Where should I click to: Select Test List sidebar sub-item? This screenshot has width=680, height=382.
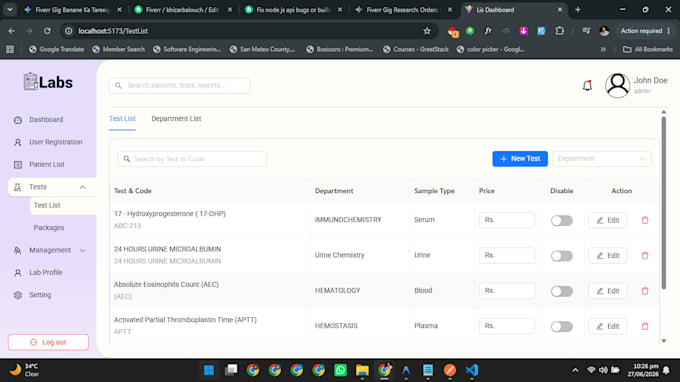pyautogui.click(x=47, y=205)
